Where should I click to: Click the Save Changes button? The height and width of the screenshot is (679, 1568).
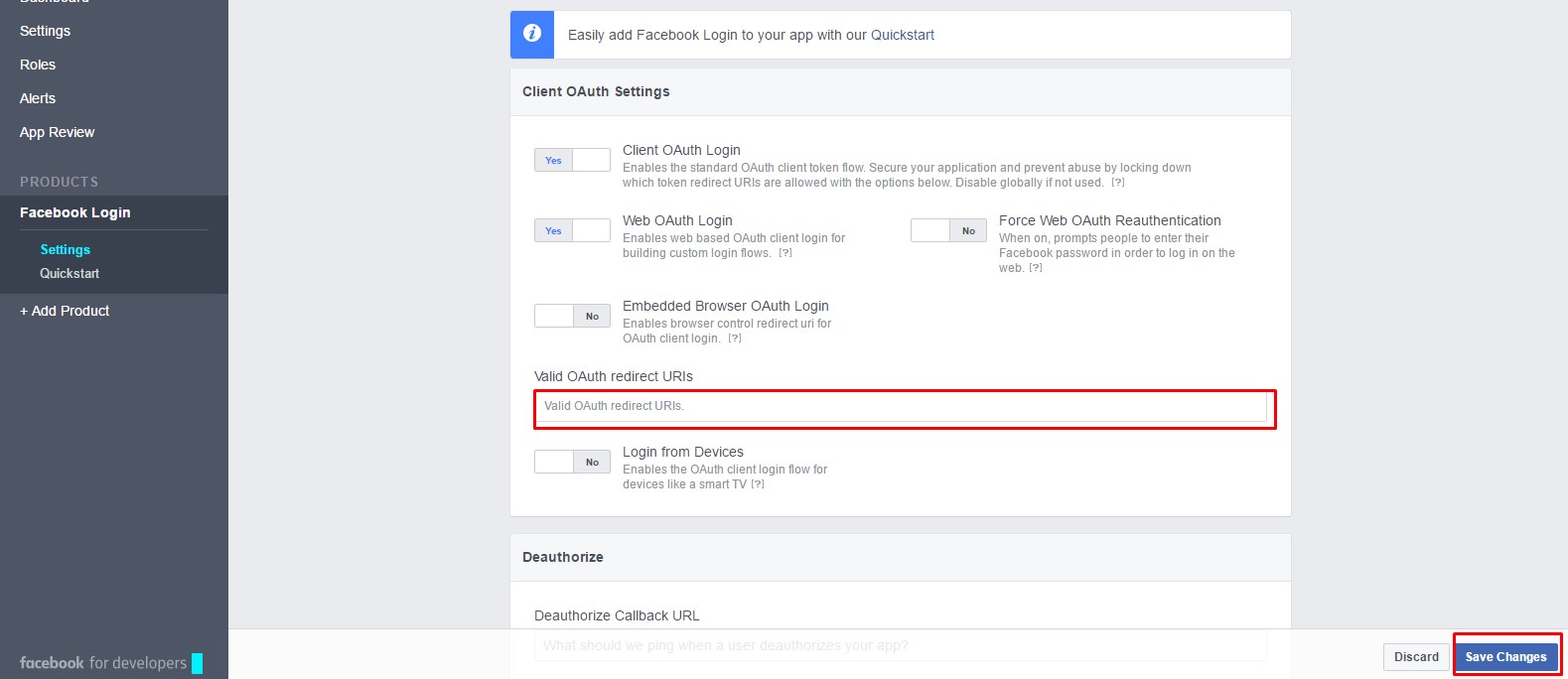pyautogui.click(x=1505, y=656)
